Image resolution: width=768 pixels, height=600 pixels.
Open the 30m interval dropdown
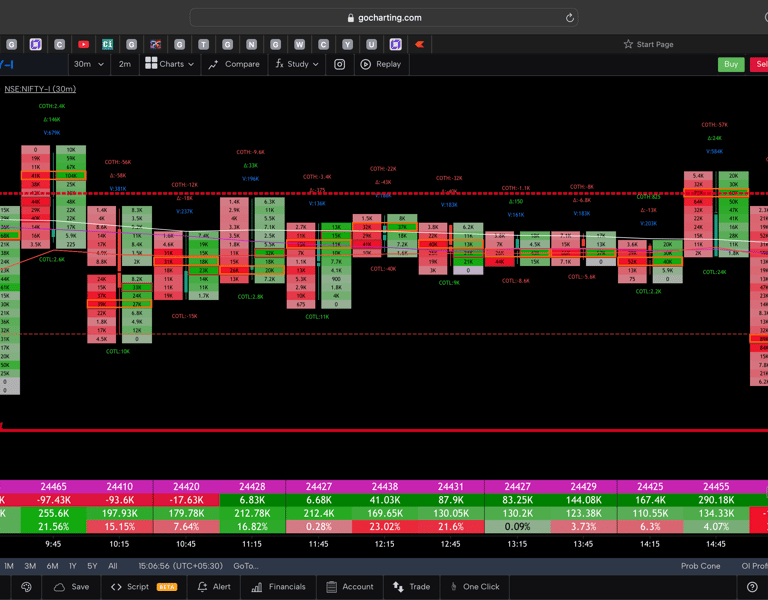[x=89, y=64]
